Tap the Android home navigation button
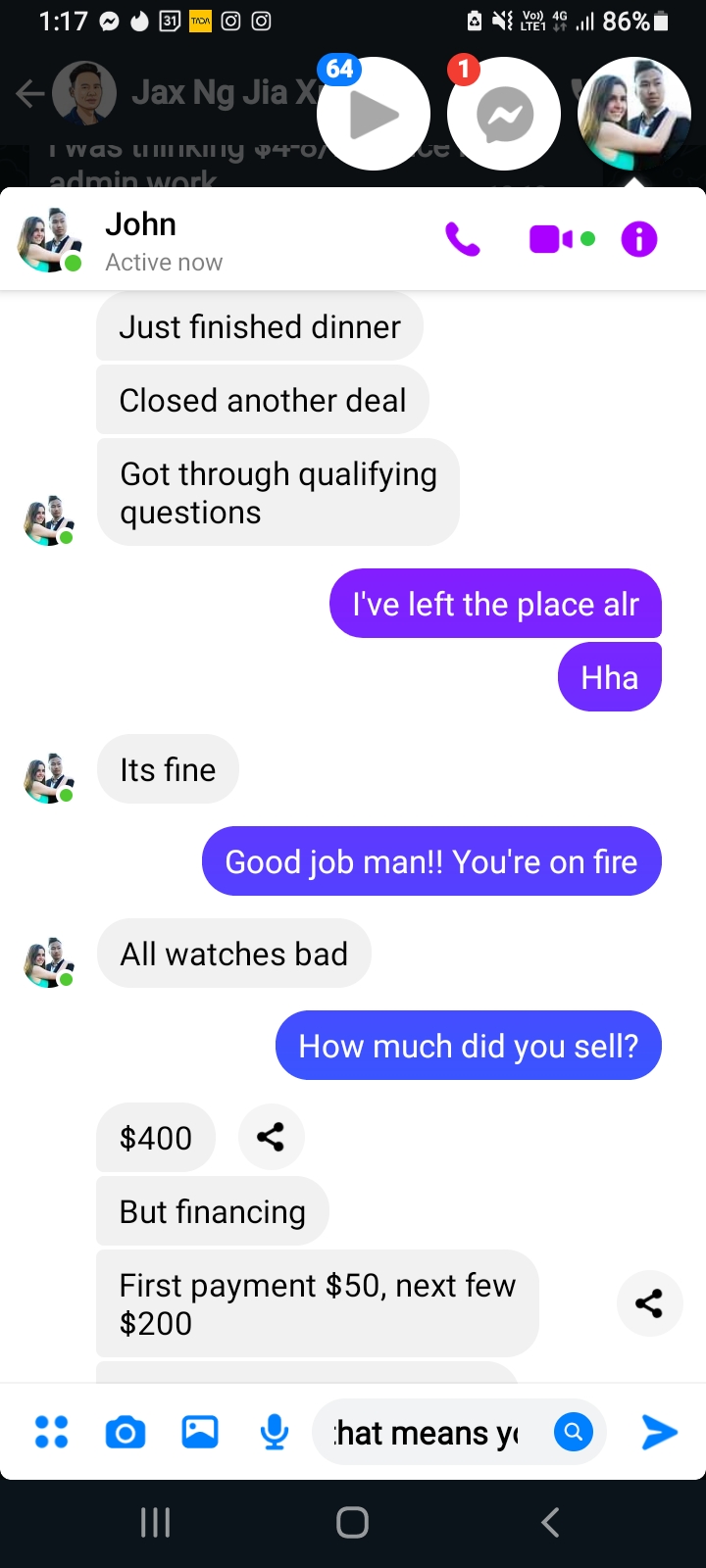This screenshot has height=1568, width=706. click(353, 1522)
